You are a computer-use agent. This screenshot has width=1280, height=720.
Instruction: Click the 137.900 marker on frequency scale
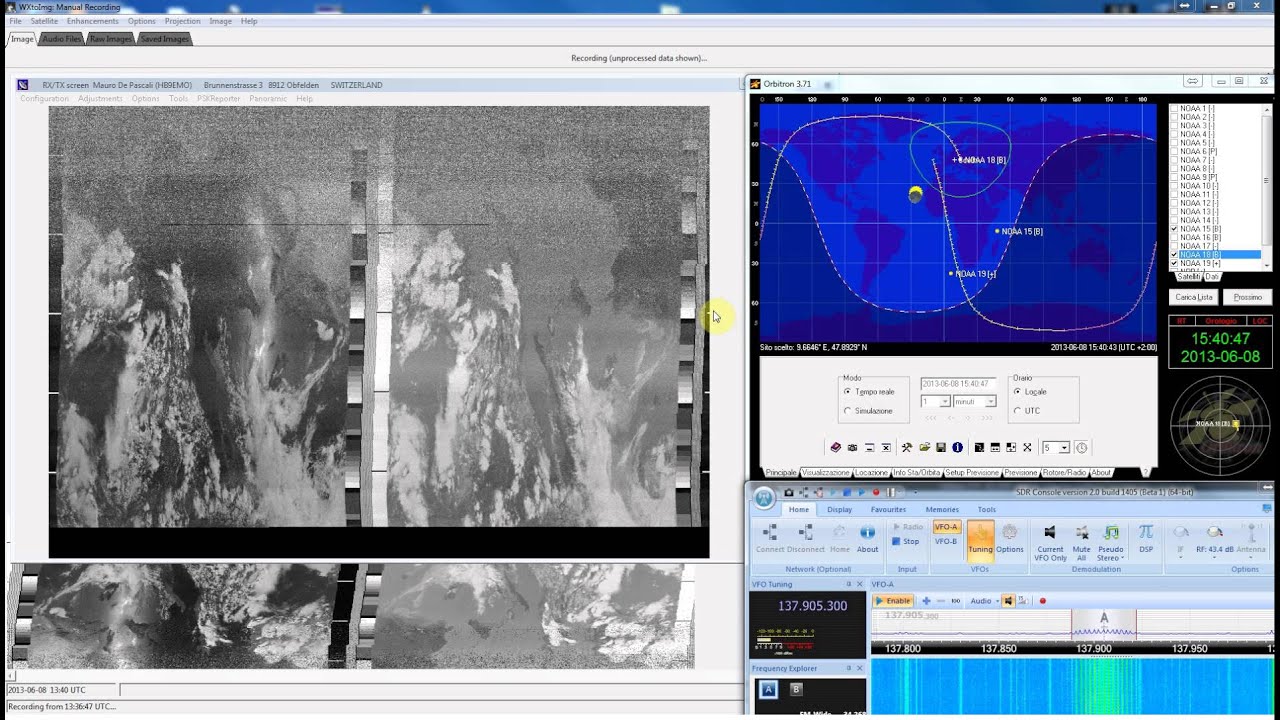[x=1094, y=649]
